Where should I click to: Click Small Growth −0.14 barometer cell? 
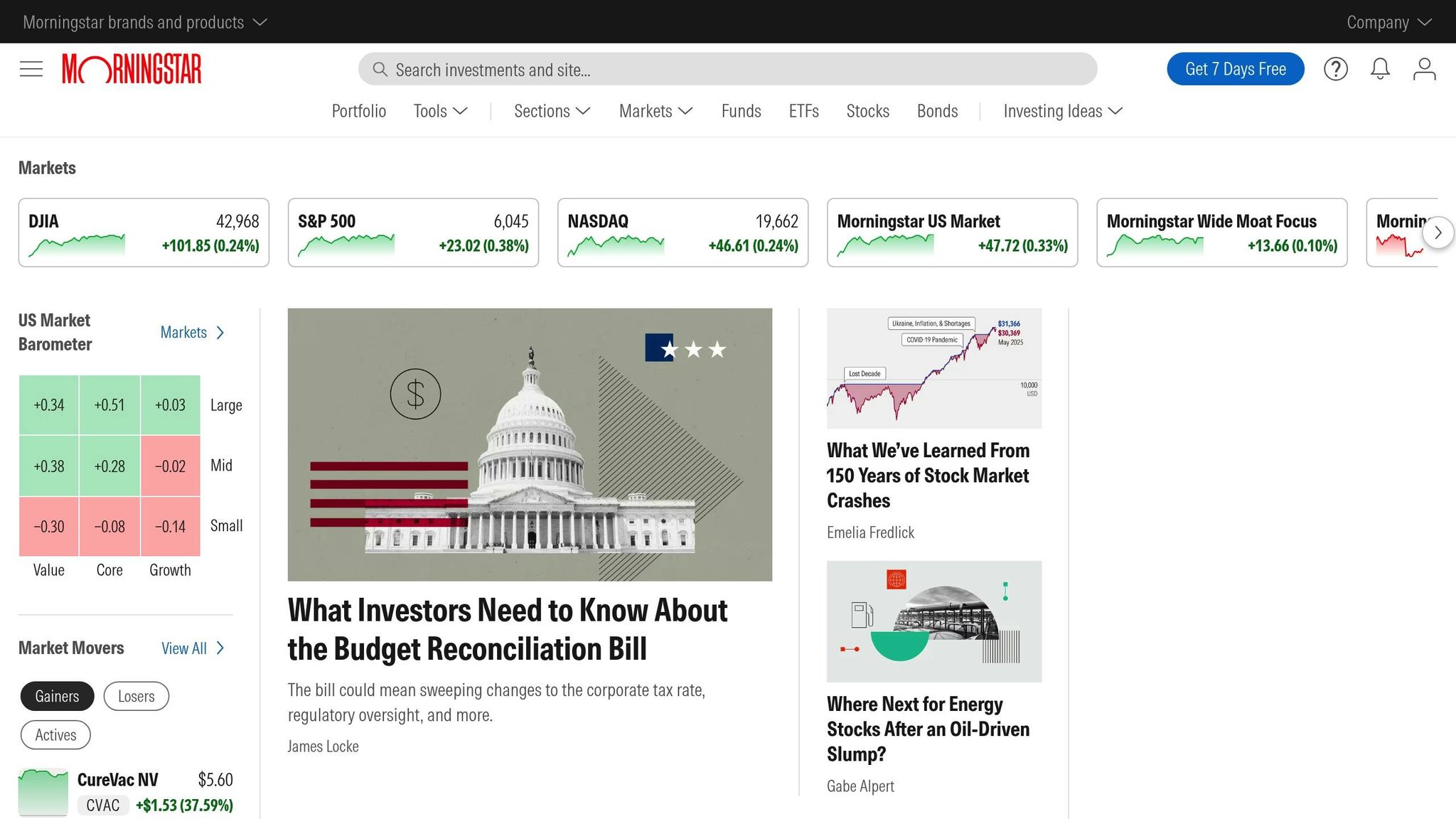171,527
